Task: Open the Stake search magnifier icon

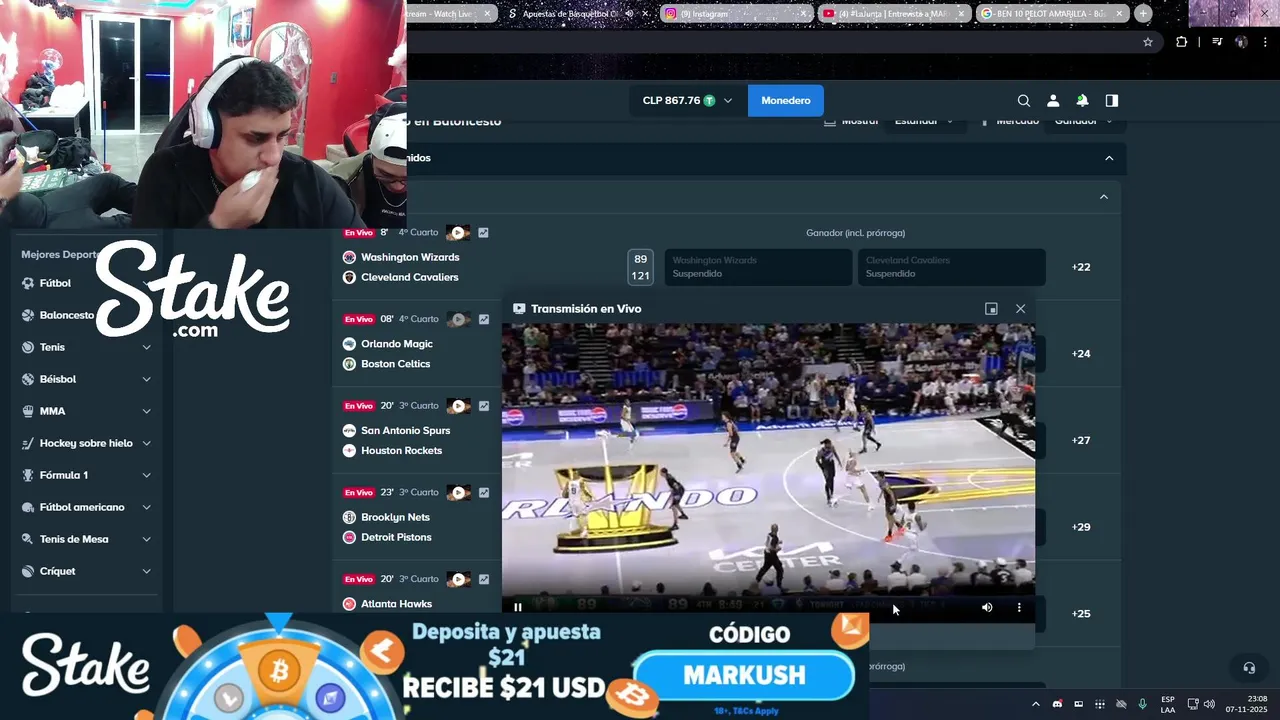Action: pos(1024,101)
